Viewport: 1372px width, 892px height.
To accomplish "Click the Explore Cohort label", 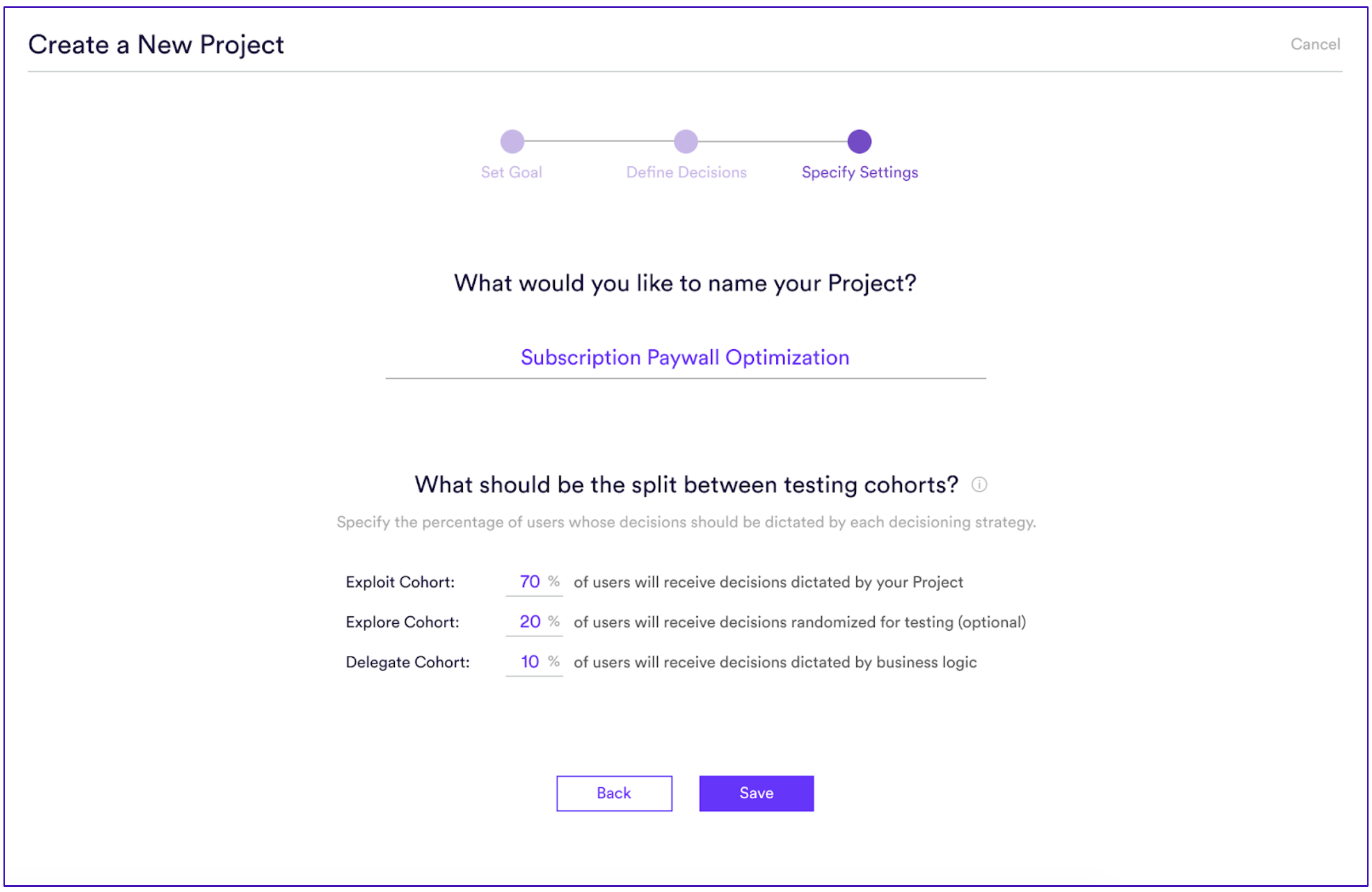I will coord(402,622).
